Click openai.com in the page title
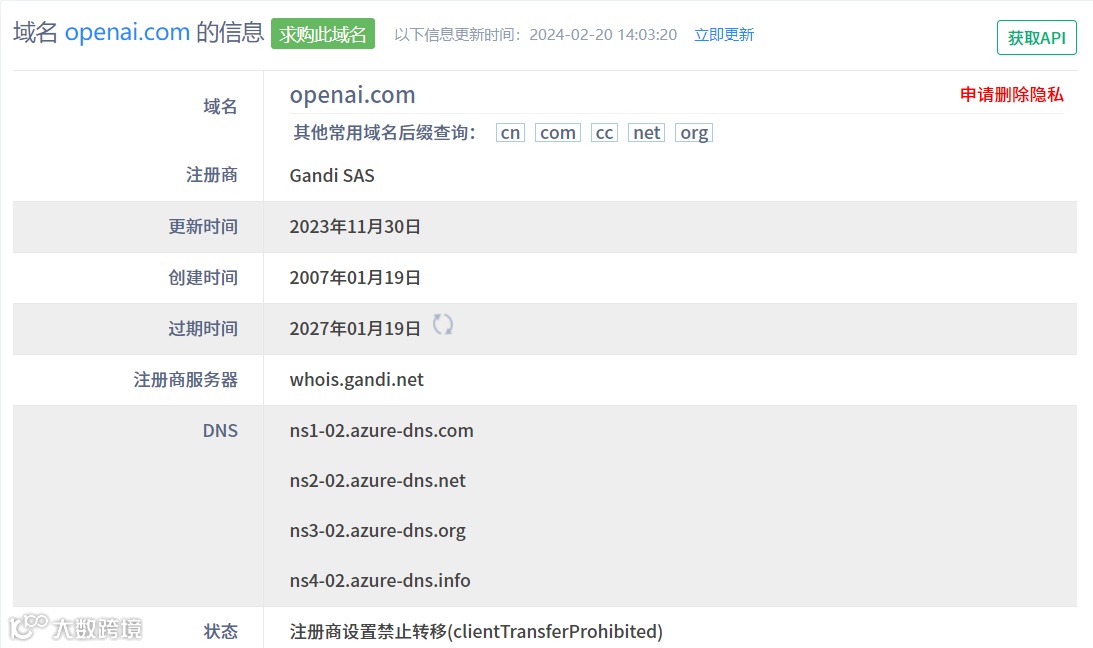Screen dimensions: 1093x648 click(x=126, y=32)
